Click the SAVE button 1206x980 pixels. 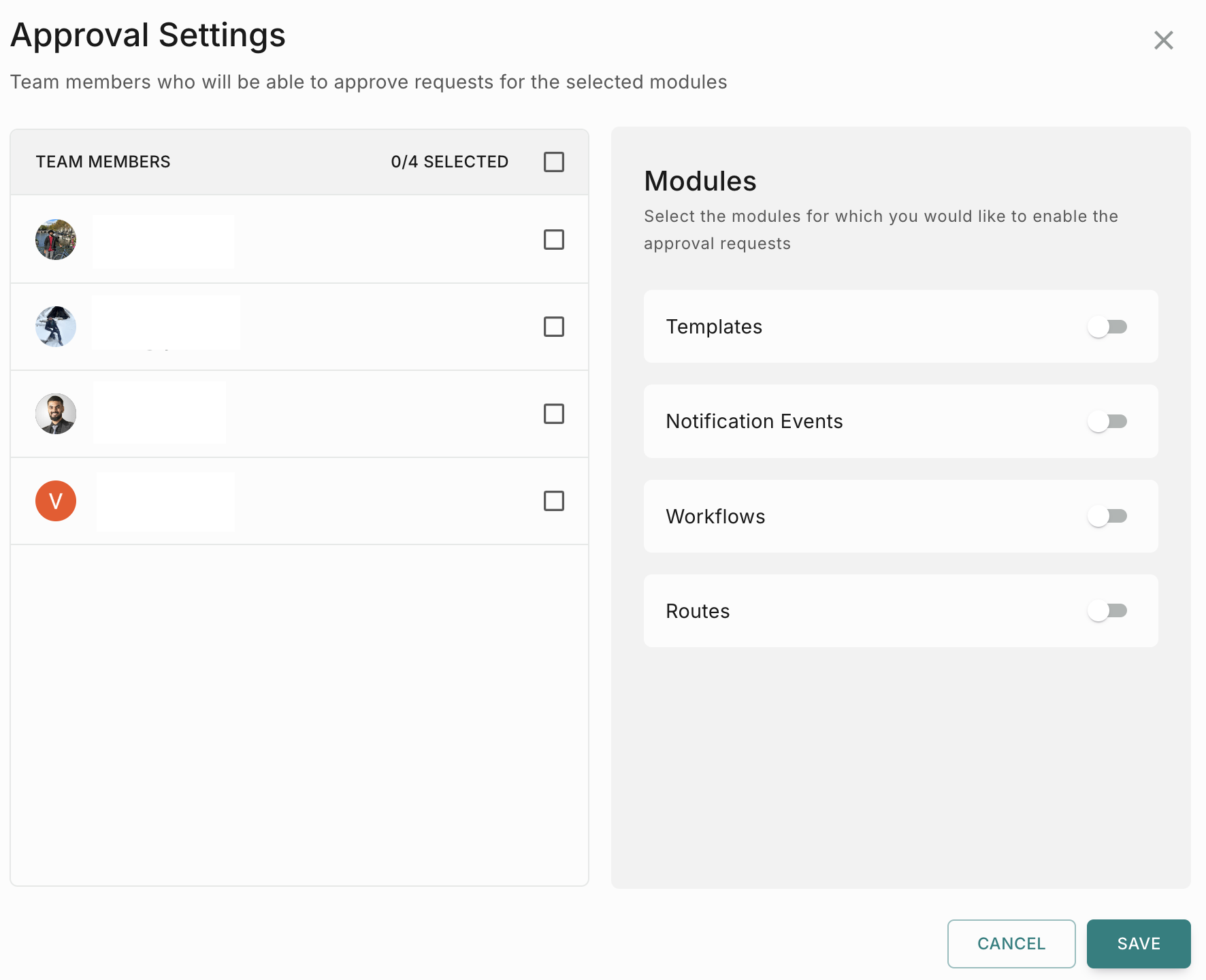click(1138, 944)
